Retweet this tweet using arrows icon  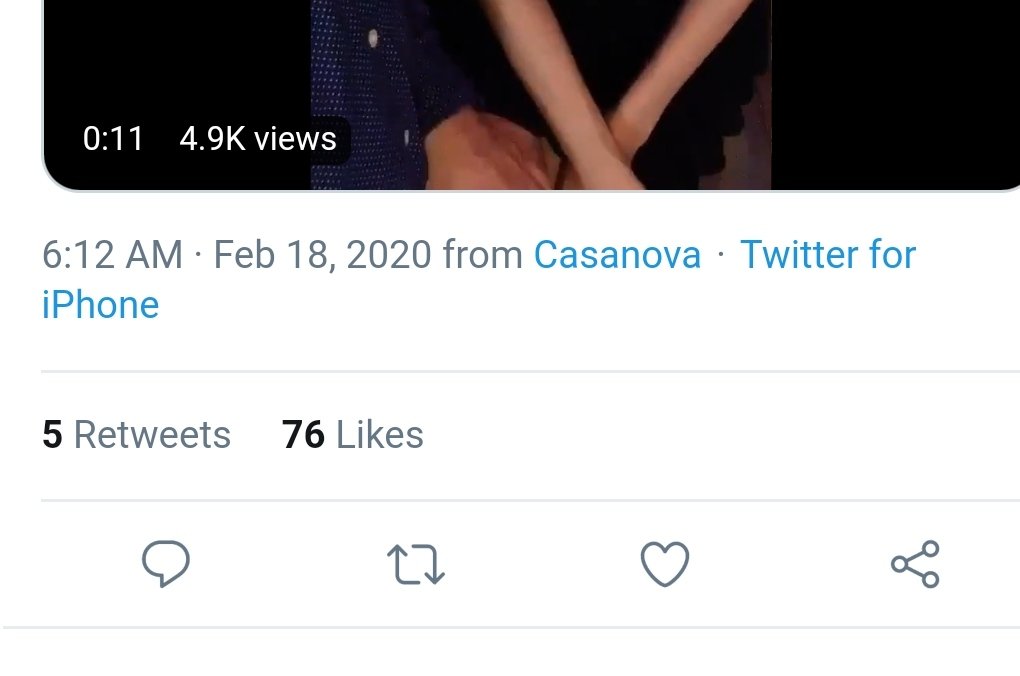[x=416, y=564]
